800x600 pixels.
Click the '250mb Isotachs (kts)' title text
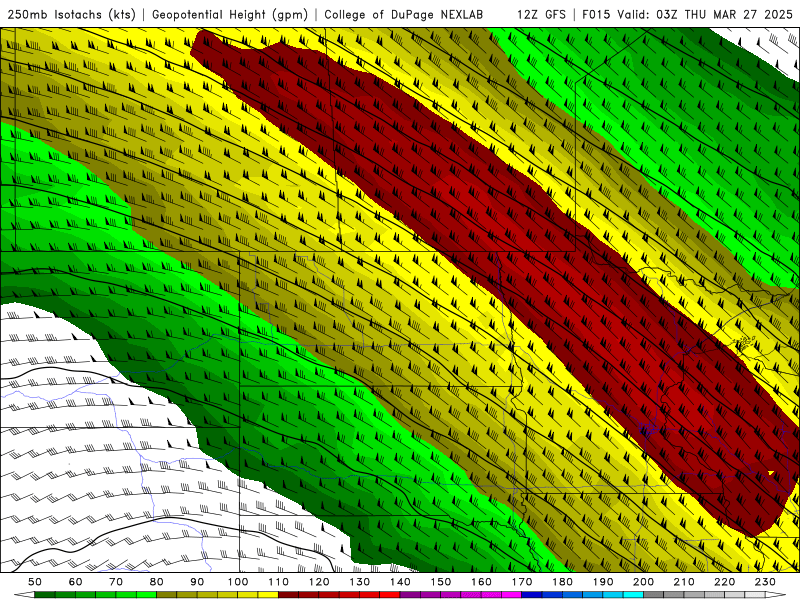point(71,14)
